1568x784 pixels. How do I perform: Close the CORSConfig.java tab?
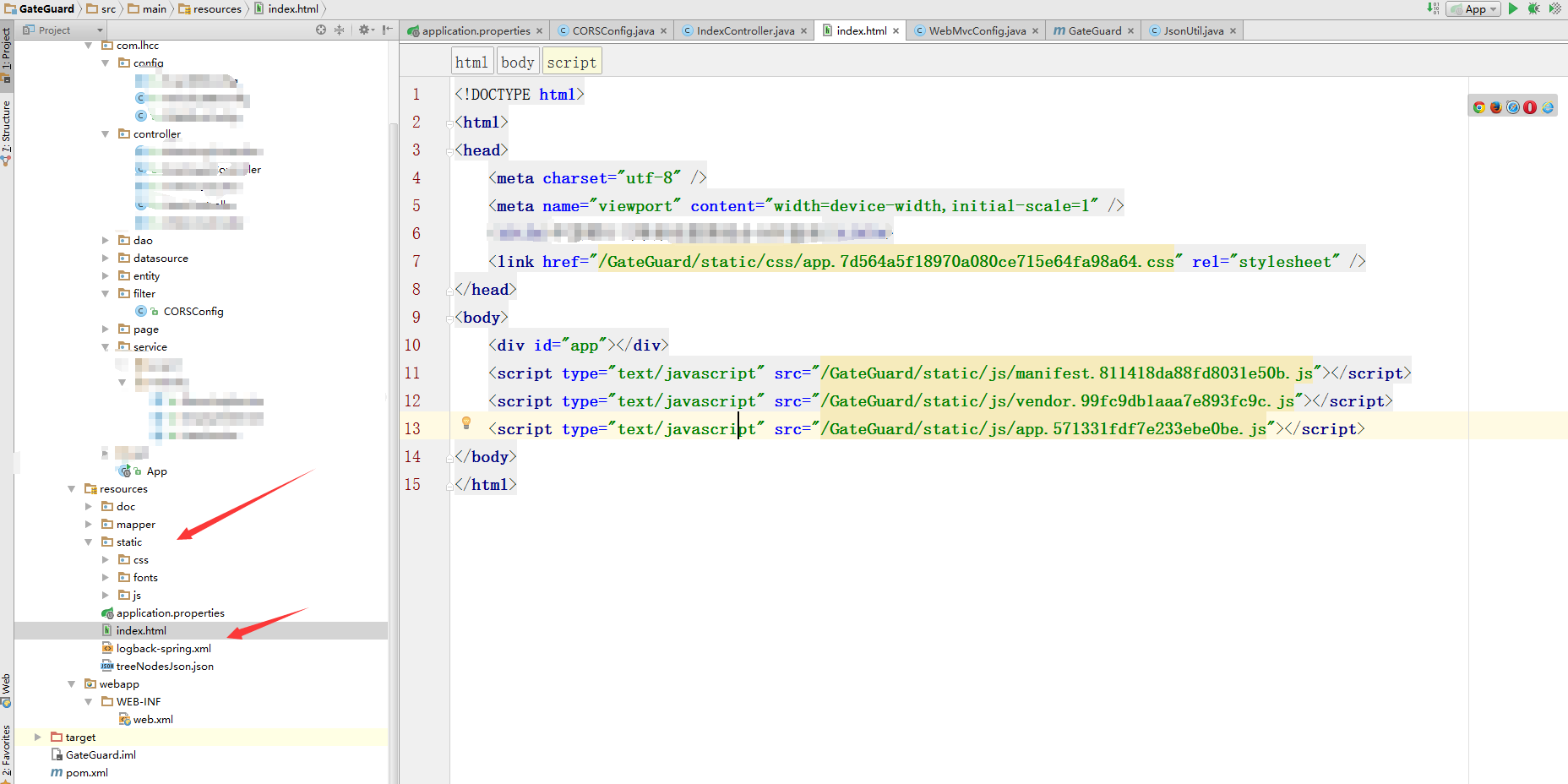click(663, 31)
